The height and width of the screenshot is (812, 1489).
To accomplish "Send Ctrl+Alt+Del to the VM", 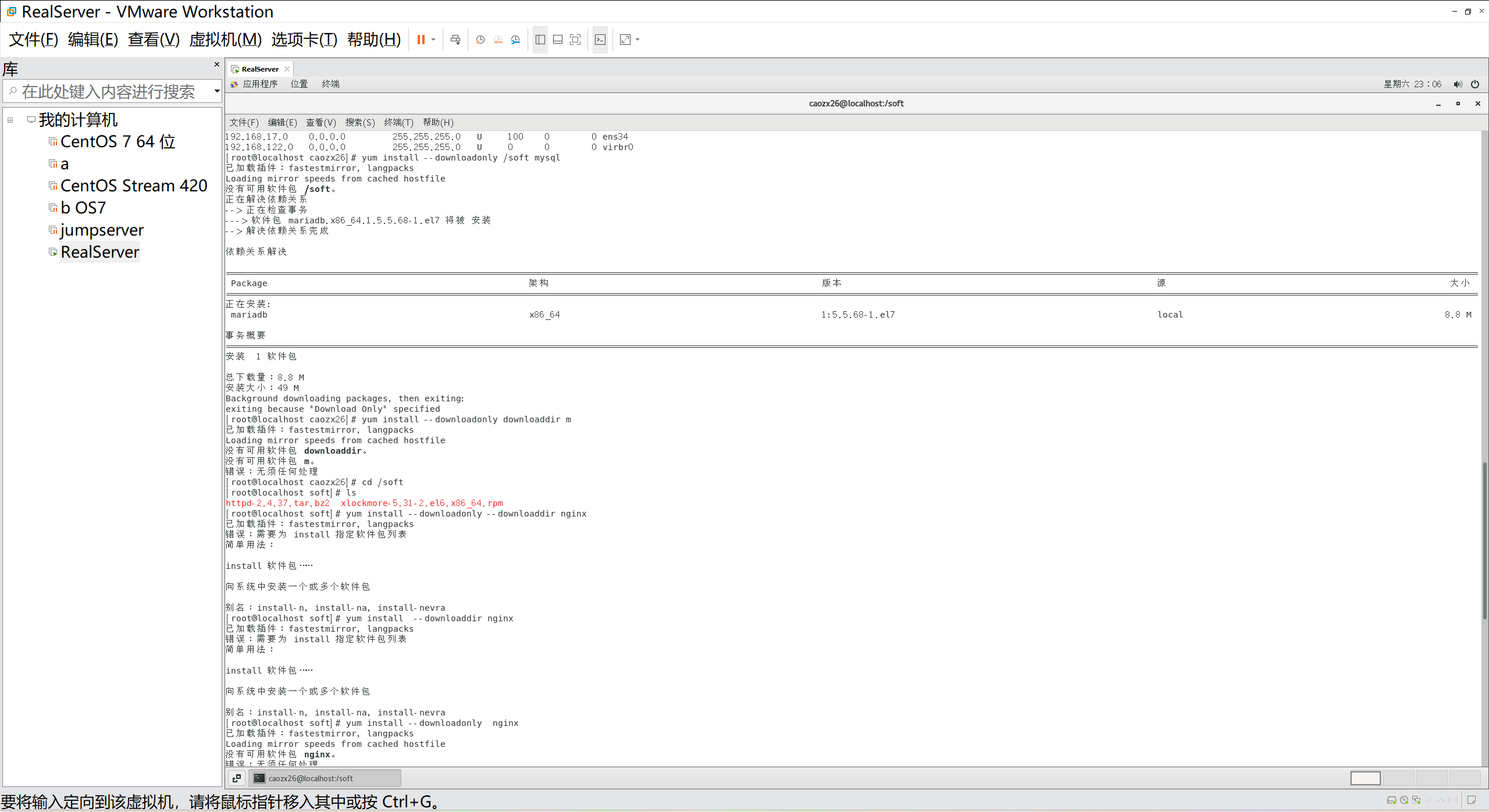I will point(455,40).
